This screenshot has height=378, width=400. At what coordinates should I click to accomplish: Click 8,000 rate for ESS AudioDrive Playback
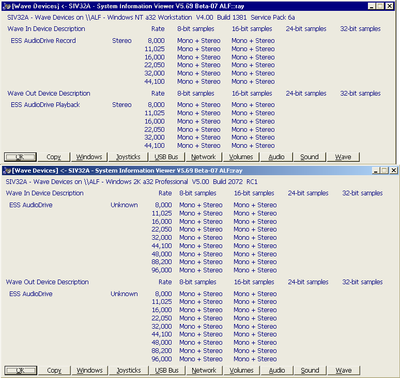(x=156, y=105)
